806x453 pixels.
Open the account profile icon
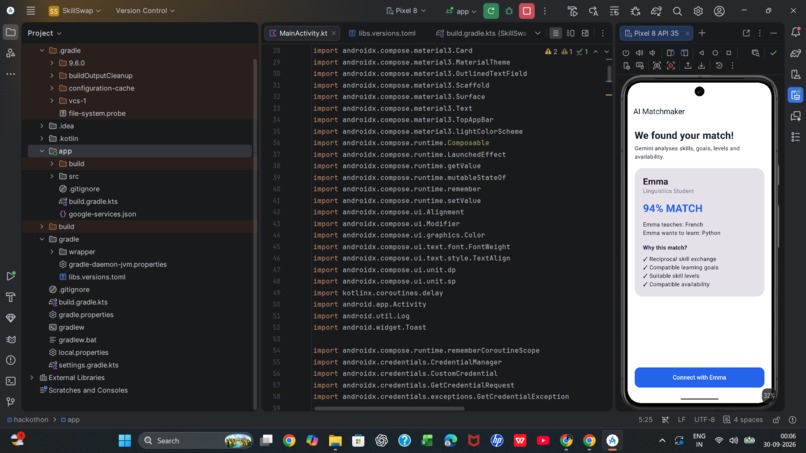719,11
